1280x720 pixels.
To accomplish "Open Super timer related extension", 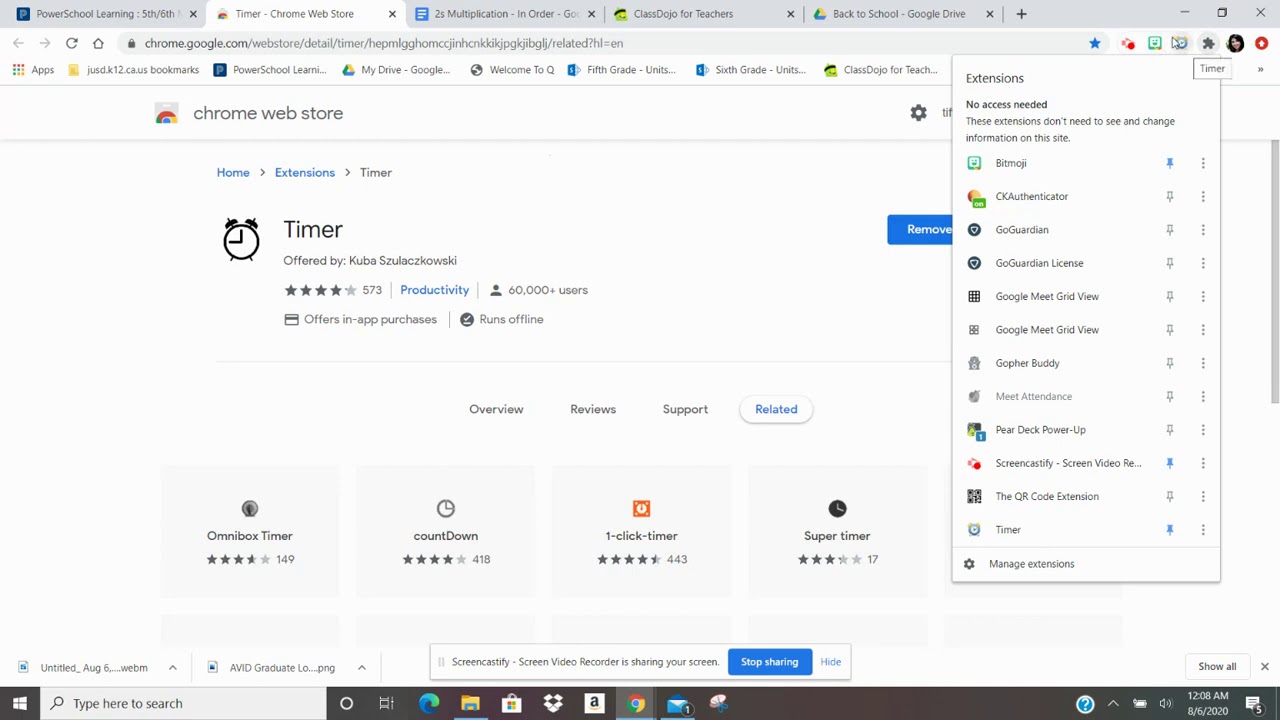I will click(x=837, y=533).
